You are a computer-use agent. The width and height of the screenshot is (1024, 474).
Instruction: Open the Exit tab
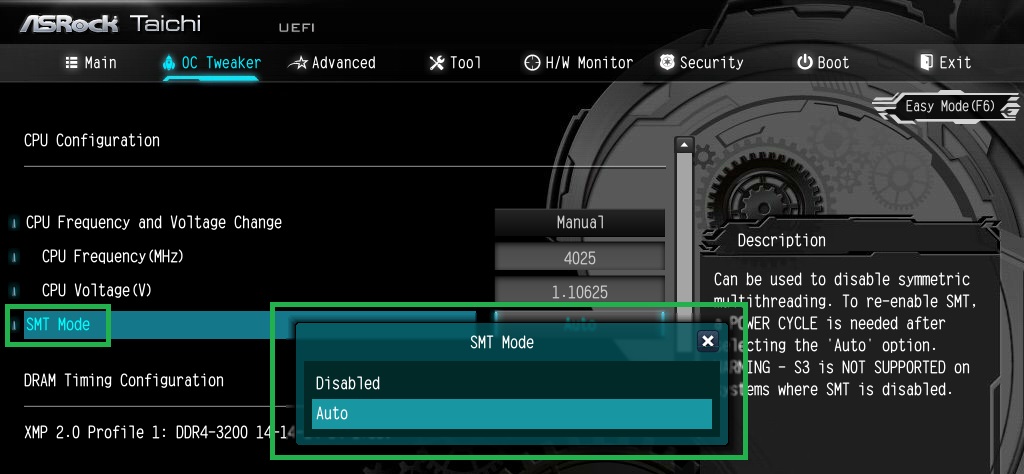[946, 63]
